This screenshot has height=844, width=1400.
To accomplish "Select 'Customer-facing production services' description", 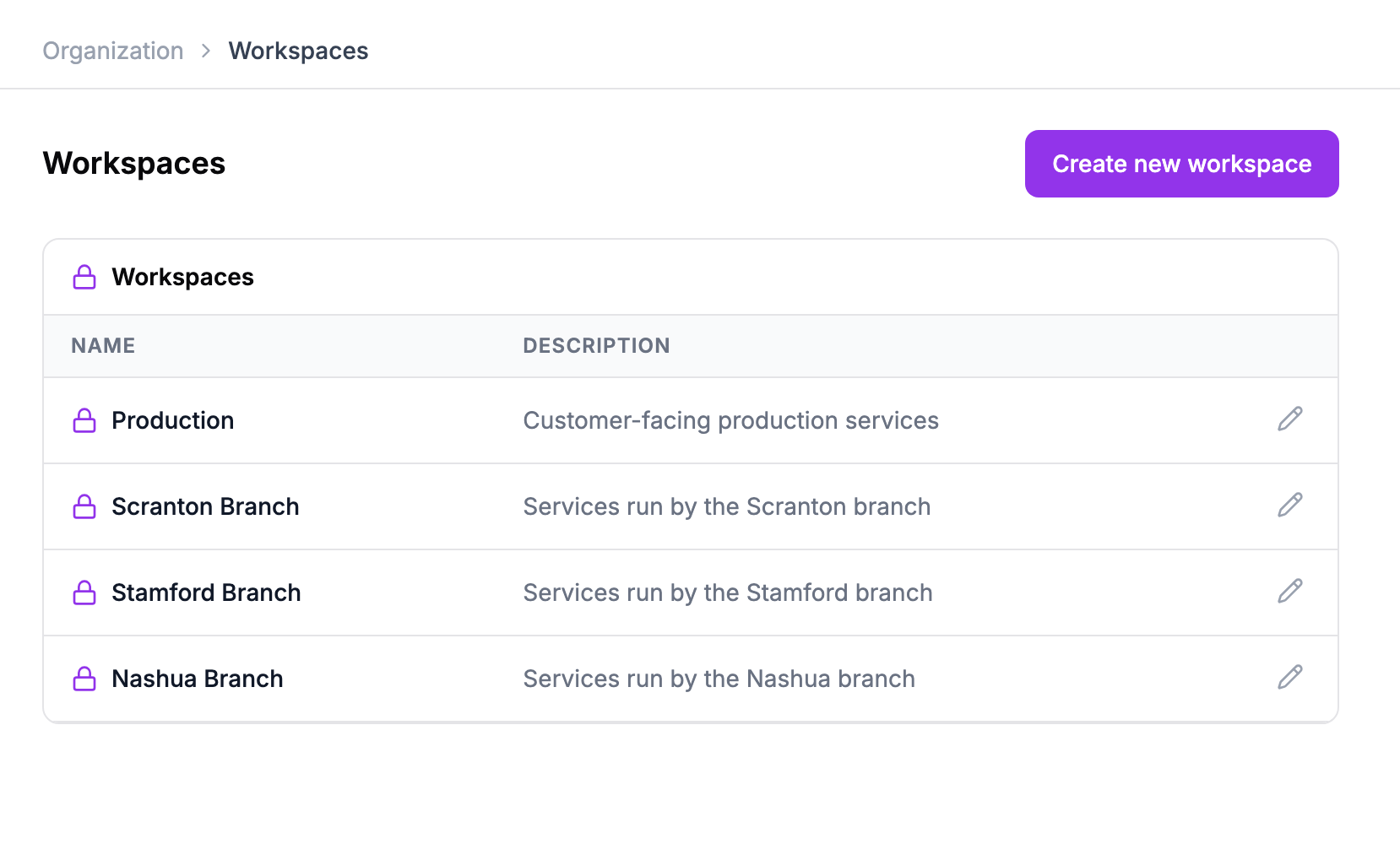I will pyautogui.click(x=731, y=420).
